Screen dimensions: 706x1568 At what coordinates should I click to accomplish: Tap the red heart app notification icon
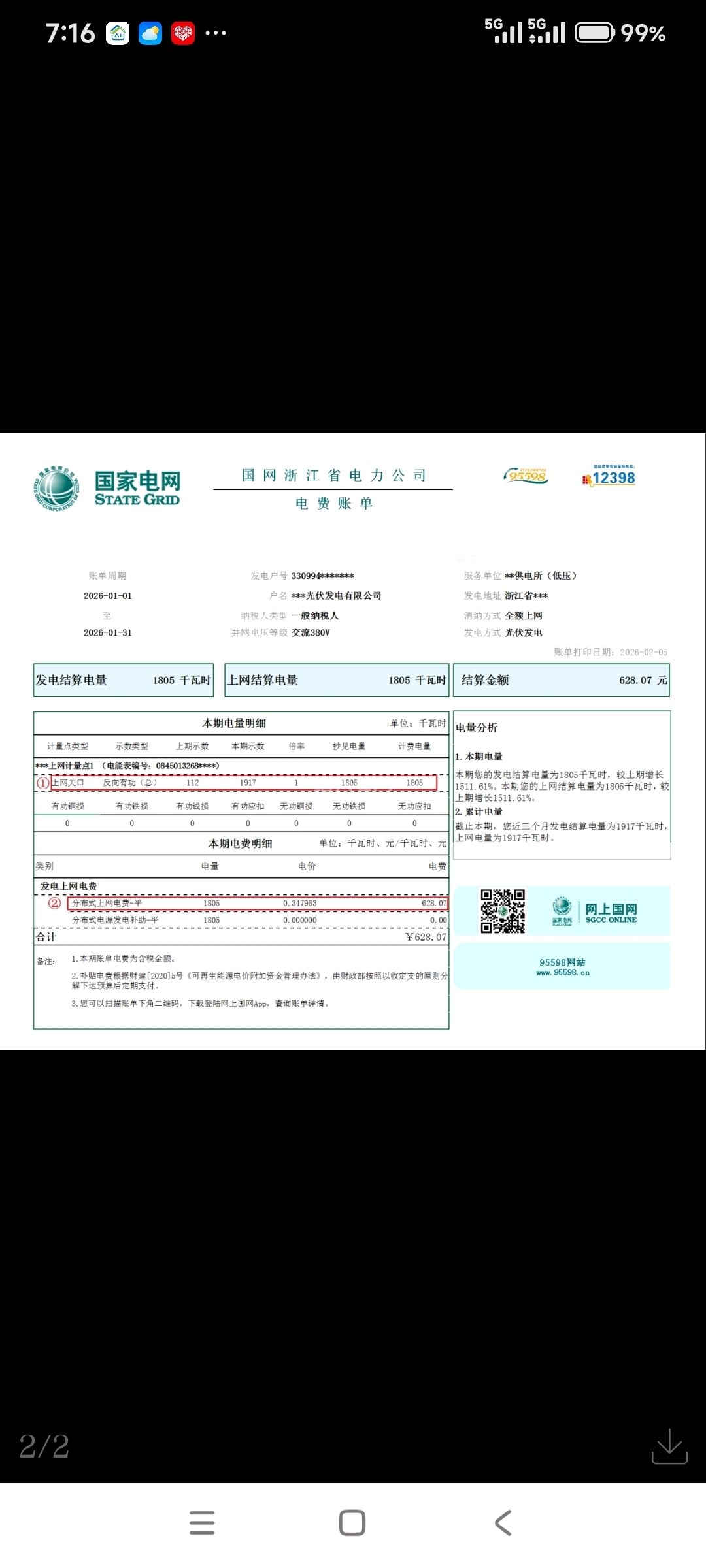click(183, 33)
